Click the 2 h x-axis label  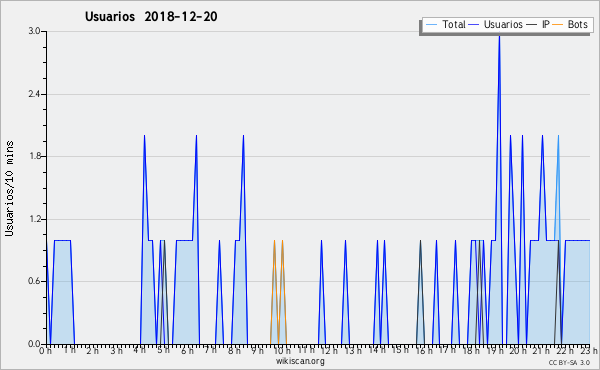(92, 350)
